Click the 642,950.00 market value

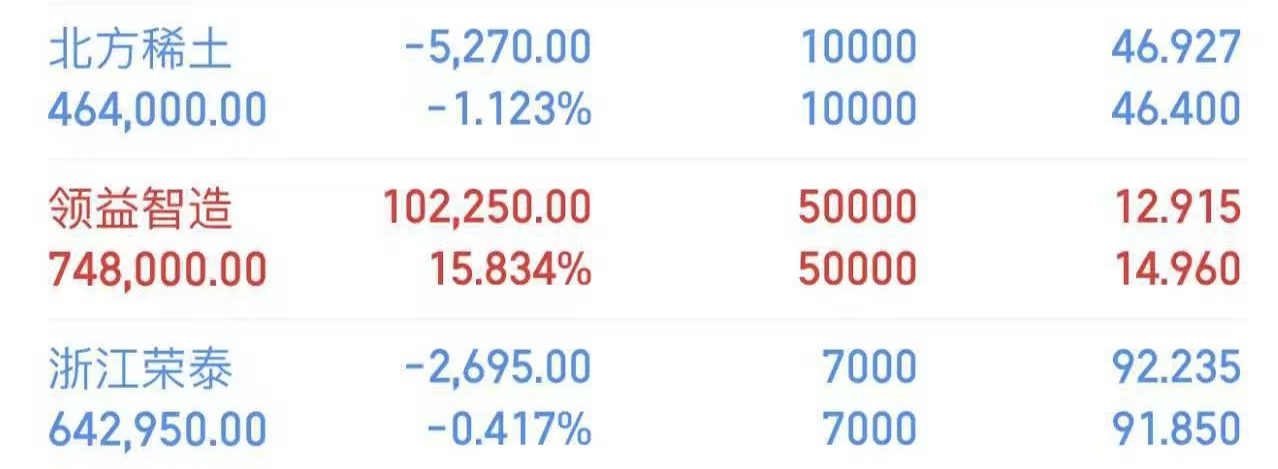[157, 430]
